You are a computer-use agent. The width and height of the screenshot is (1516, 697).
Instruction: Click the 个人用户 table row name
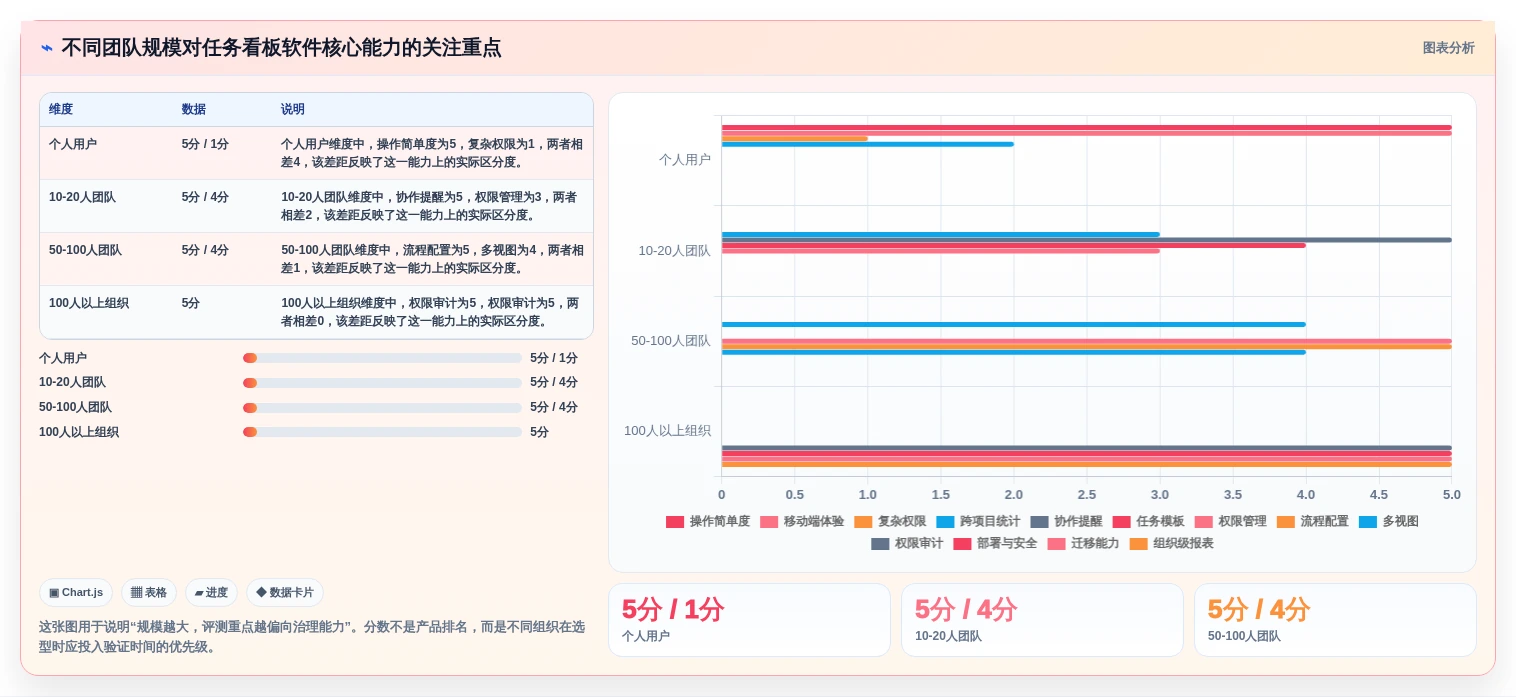(73, 144)
